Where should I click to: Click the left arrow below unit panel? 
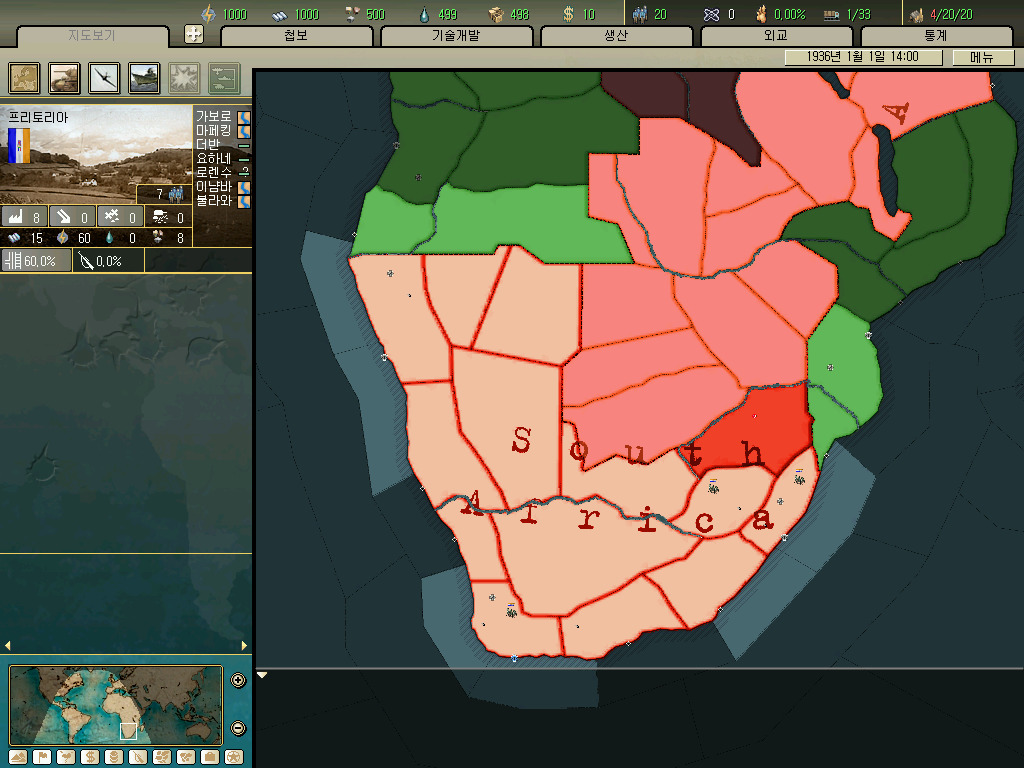pyautogui.click(x=8, y=645)
